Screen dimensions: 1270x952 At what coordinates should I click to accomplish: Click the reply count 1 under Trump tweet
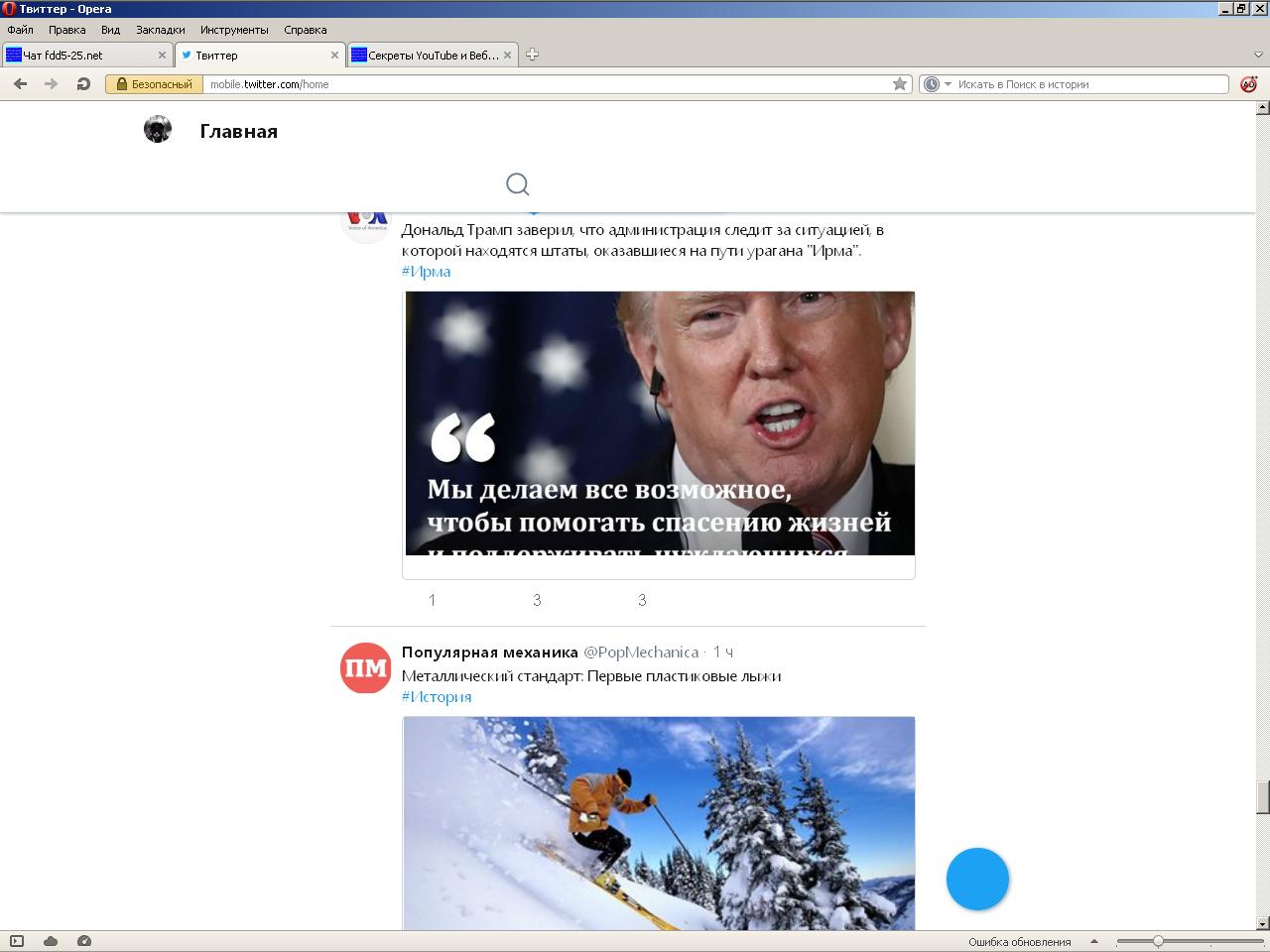[x=432, y=600]
